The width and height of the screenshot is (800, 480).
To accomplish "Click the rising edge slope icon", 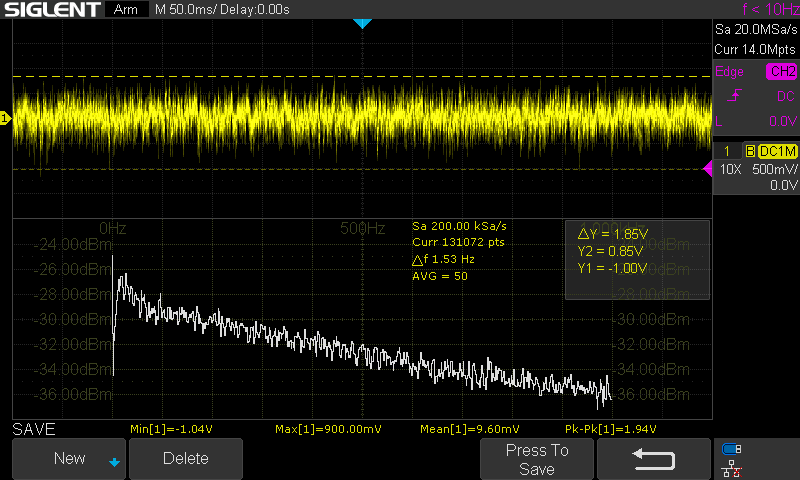I will point(734,95).
